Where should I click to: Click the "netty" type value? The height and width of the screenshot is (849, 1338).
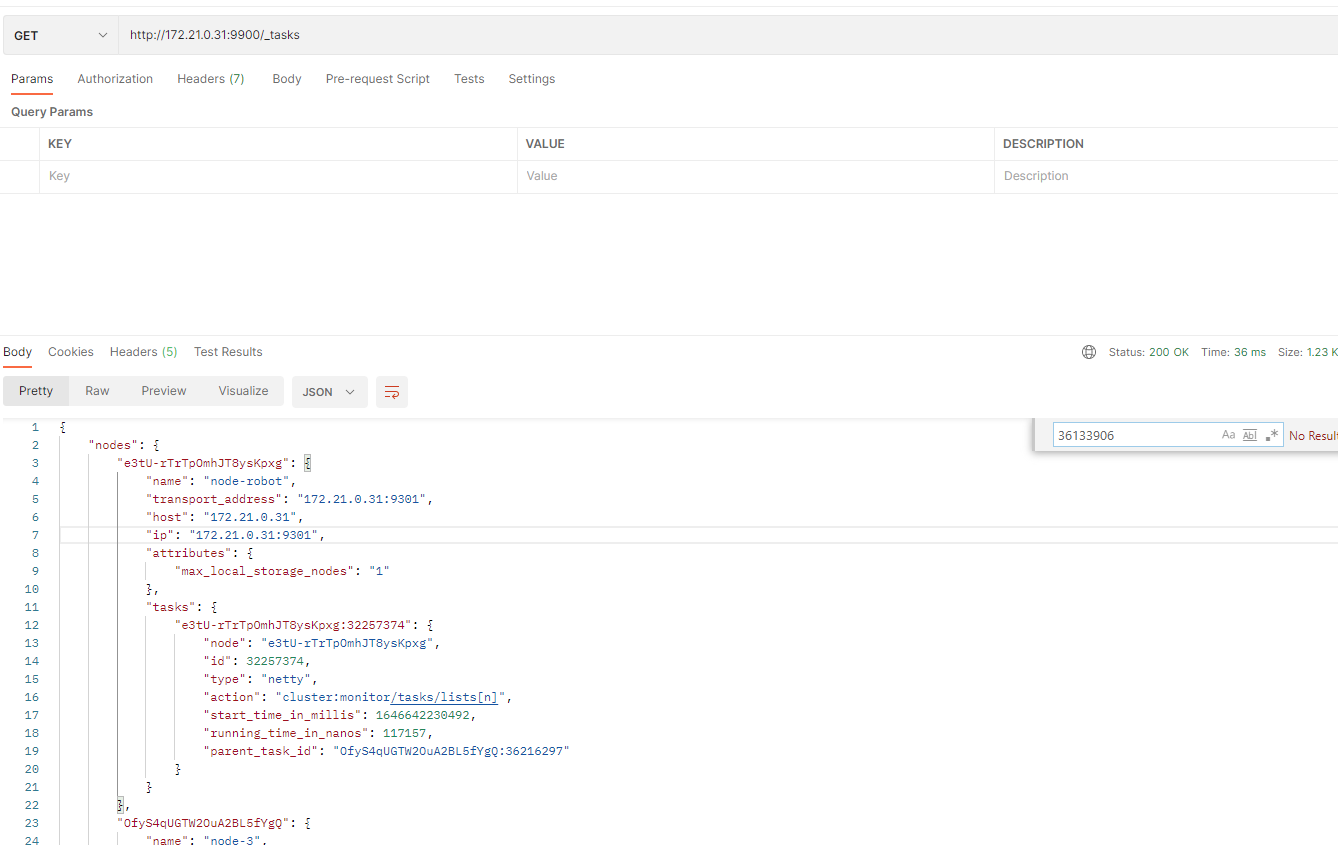tap(286, 679)
